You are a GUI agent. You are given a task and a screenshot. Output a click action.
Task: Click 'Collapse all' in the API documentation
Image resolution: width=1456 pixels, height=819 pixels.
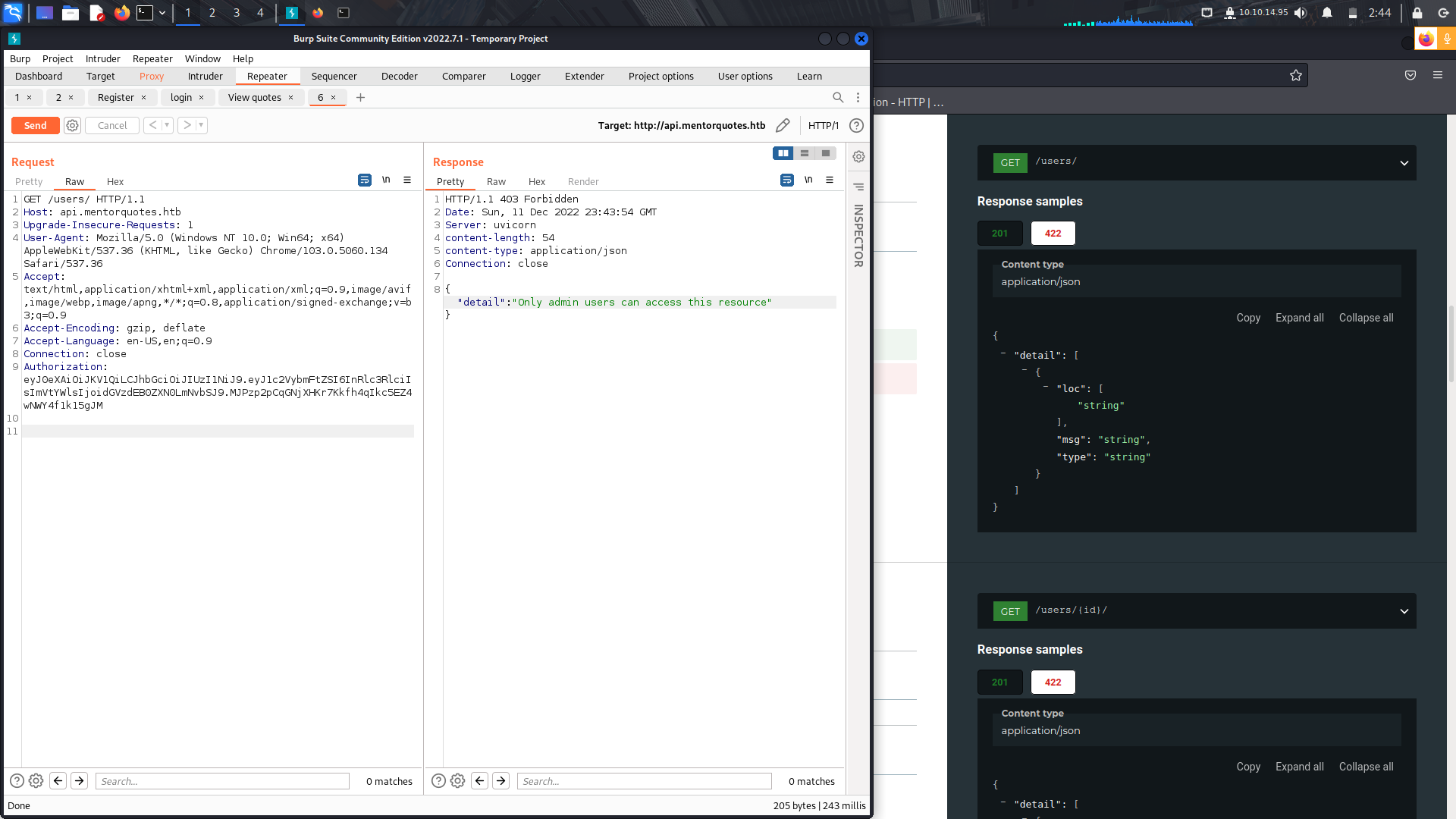pos(1365,318)
